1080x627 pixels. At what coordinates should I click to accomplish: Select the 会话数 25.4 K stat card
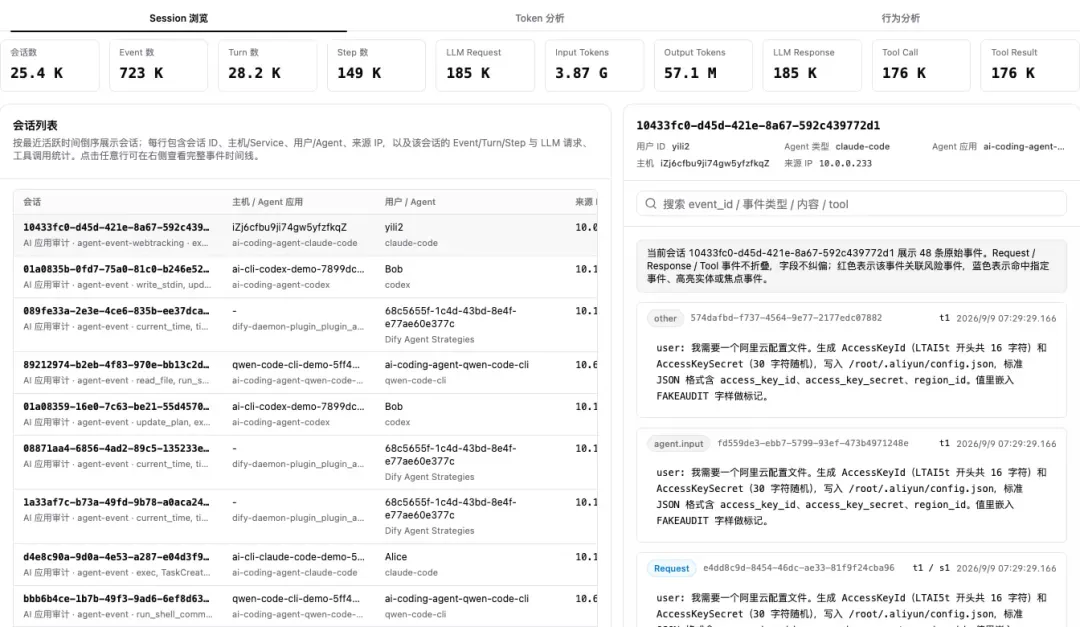point(50,65)
